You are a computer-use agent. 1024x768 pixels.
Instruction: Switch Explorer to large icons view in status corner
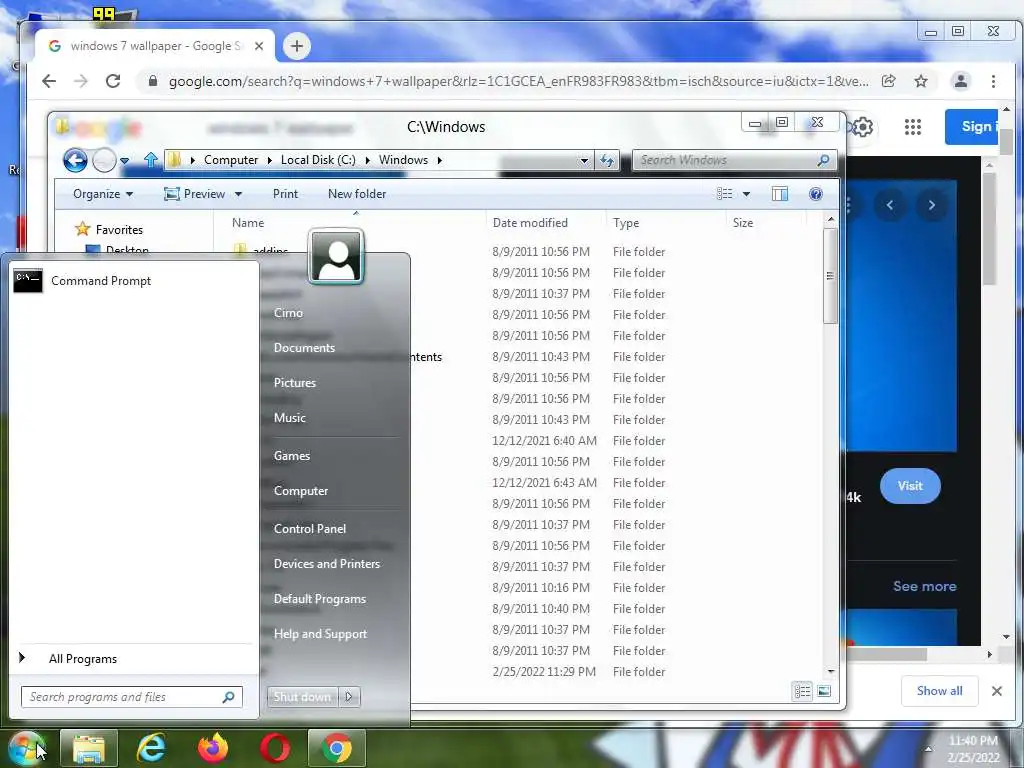click(x=824, y=691)
